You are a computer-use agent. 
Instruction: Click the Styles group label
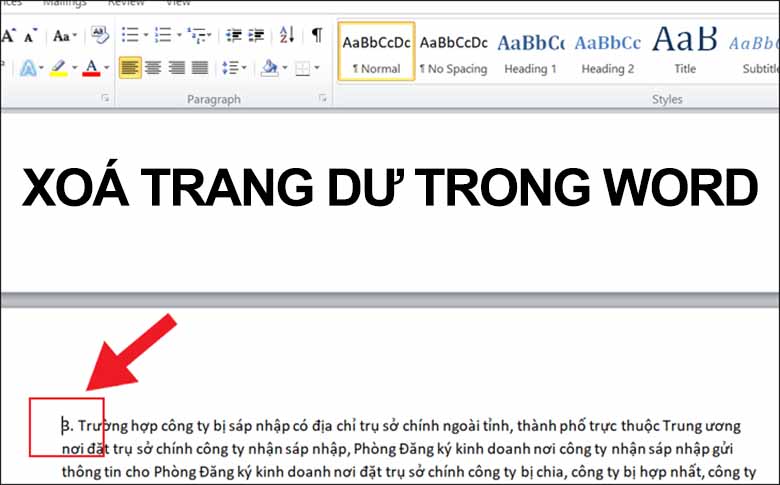[x=667, y=99]
